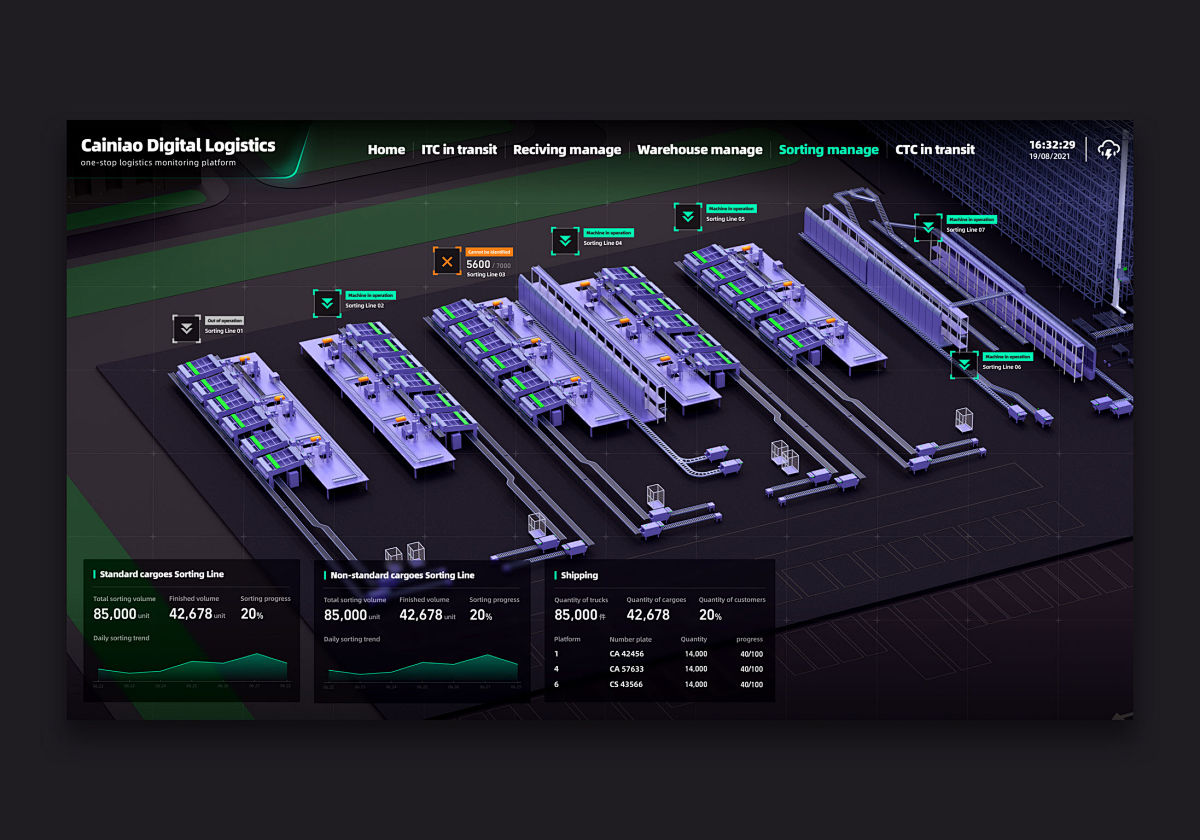Click platform number 4 in Shipping table

click(x=557, y=669)
